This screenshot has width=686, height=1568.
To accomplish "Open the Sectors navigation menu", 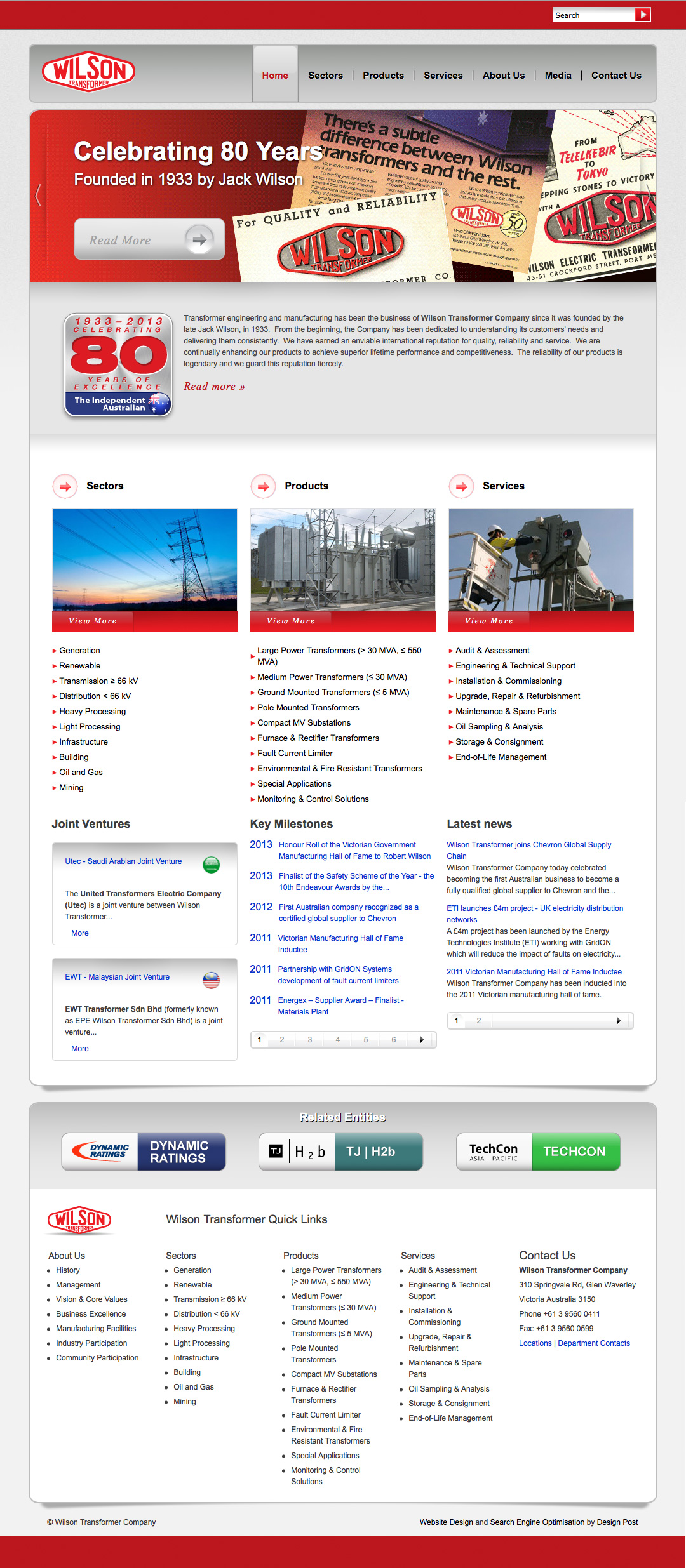I will pos(325,75).
